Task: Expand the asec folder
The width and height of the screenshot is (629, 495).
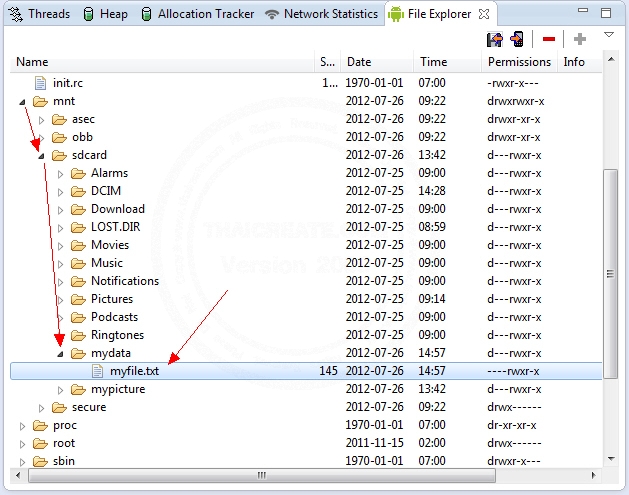Action: [41, 120]
